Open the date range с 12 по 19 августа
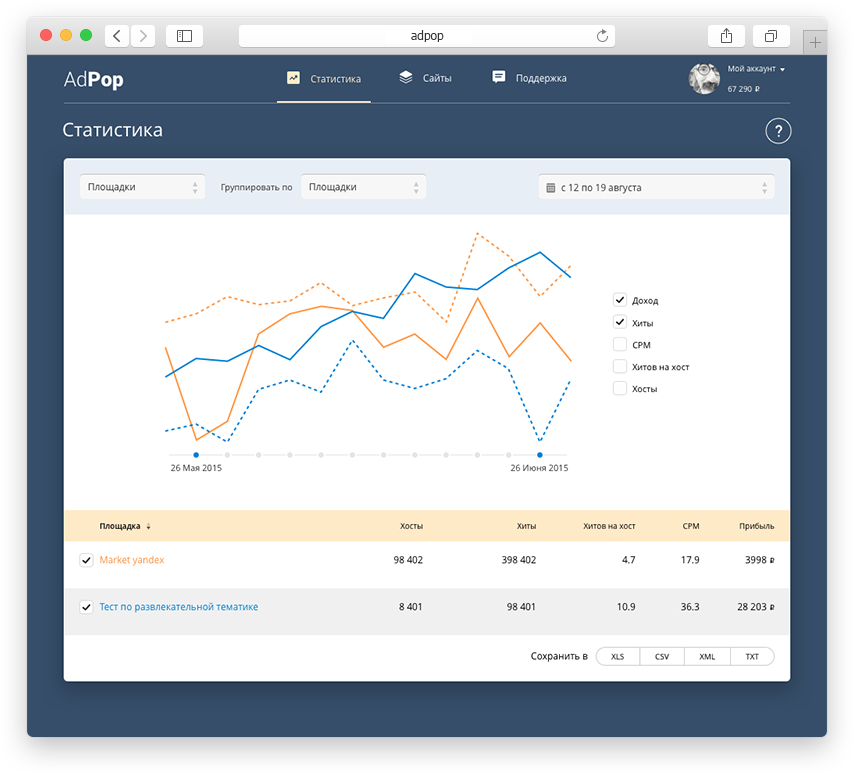The width and height of the screenshot is (854, 774). (x=656, y=187)
